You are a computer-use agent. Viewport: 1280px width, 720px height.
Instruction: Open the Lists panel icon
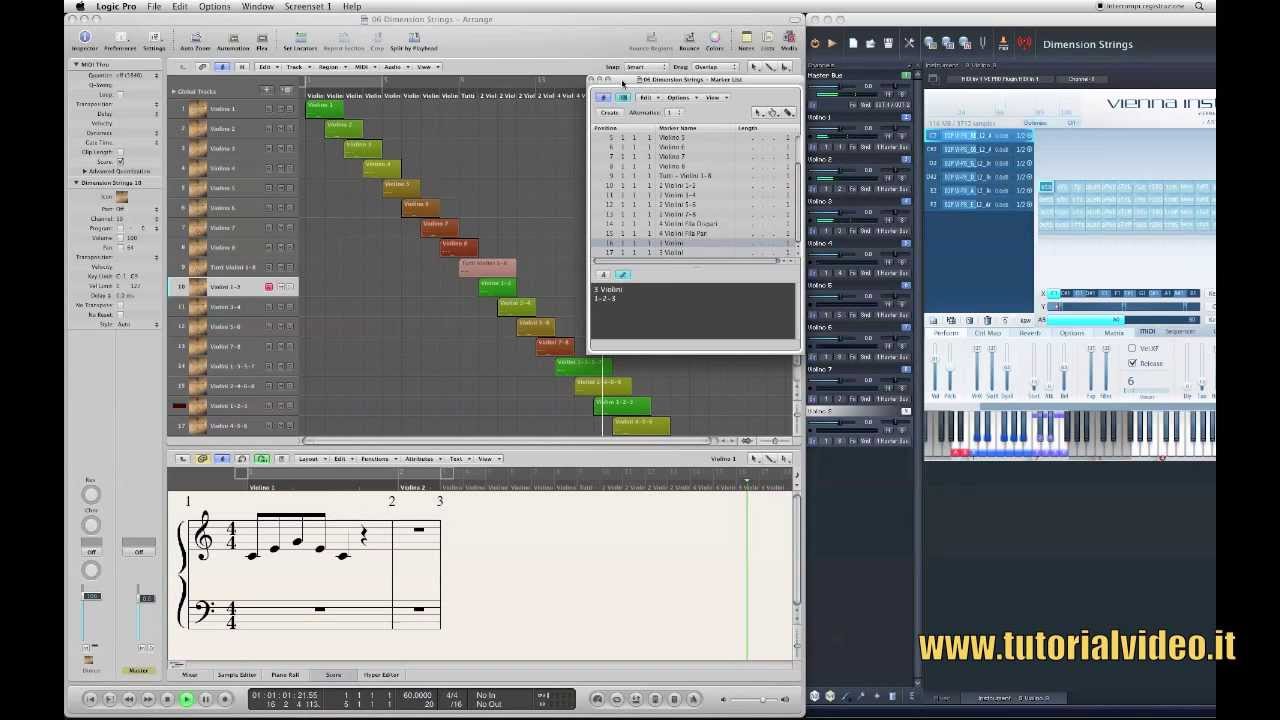[x=768, y=40]
